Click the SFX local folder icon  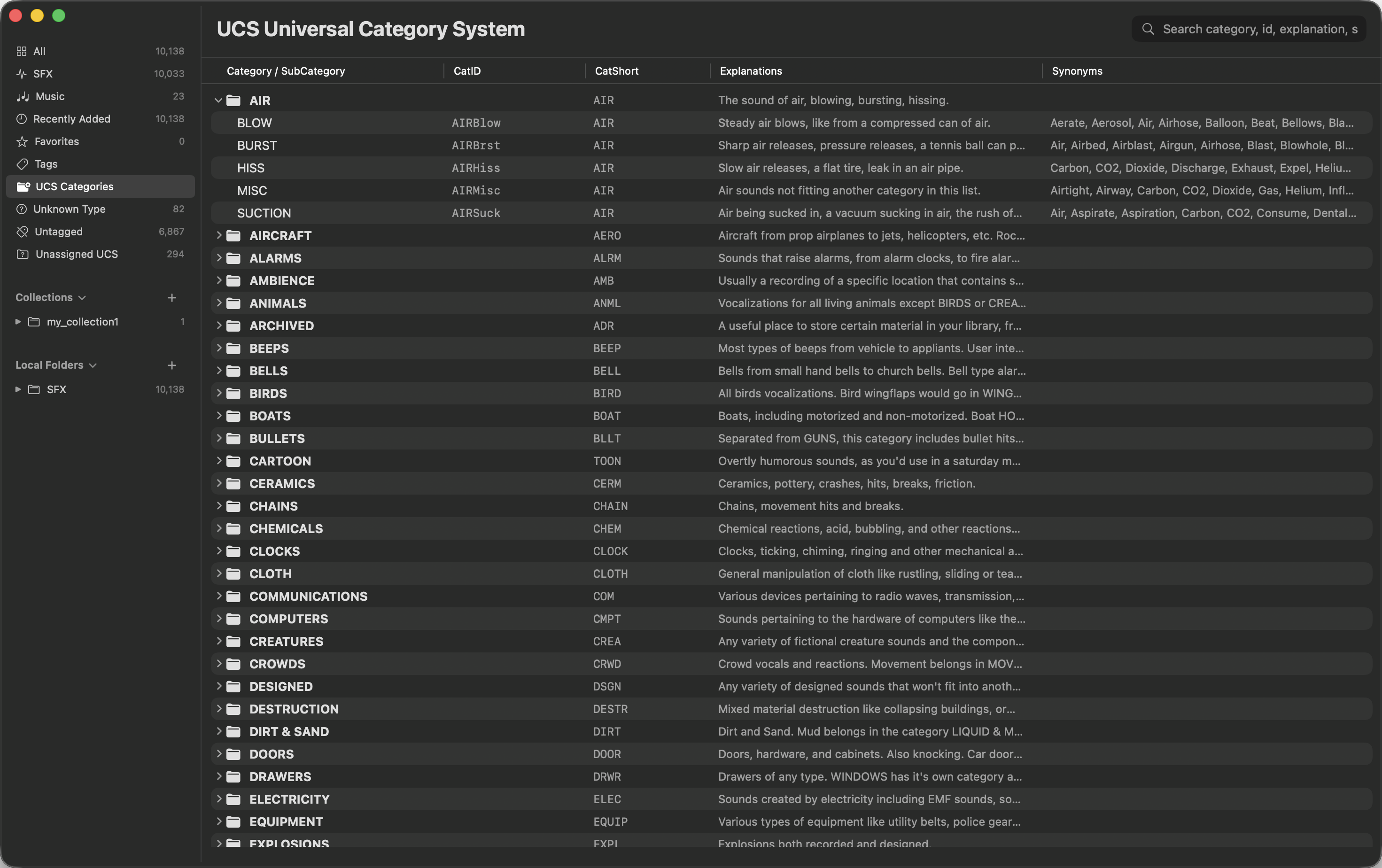coord(34,389)
